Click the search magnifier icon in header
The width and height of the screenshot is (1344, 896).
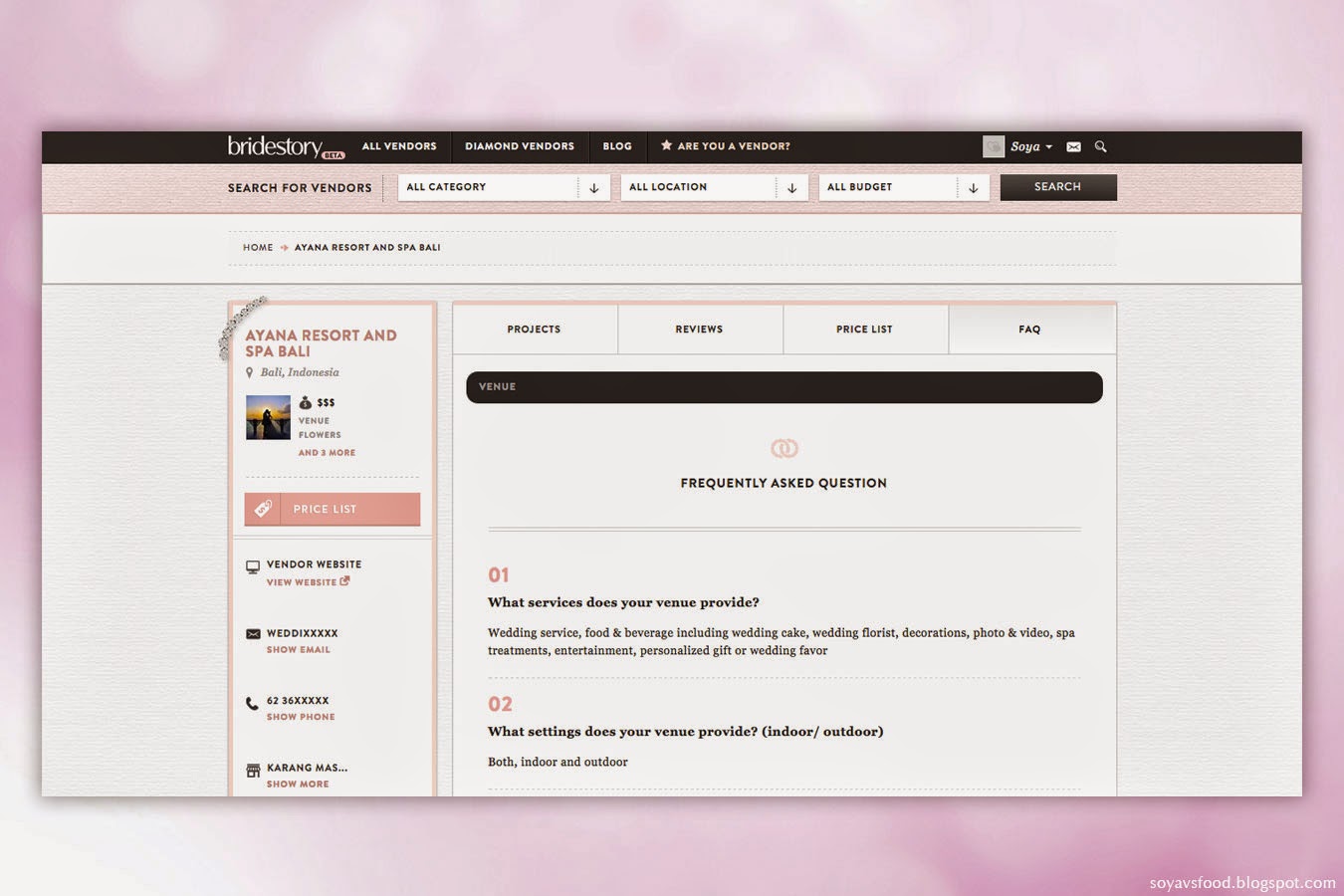[1100, 146]
